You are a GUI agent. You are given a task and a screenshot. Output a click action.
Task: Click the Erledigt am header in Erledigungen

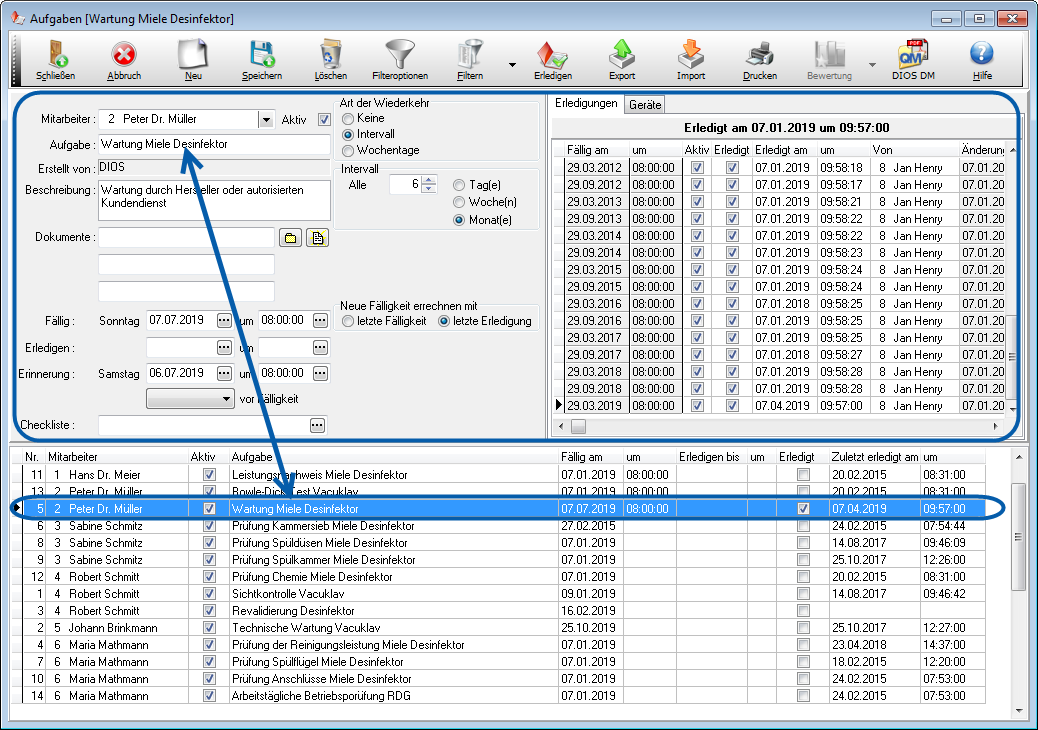click(x=784, y=150)
